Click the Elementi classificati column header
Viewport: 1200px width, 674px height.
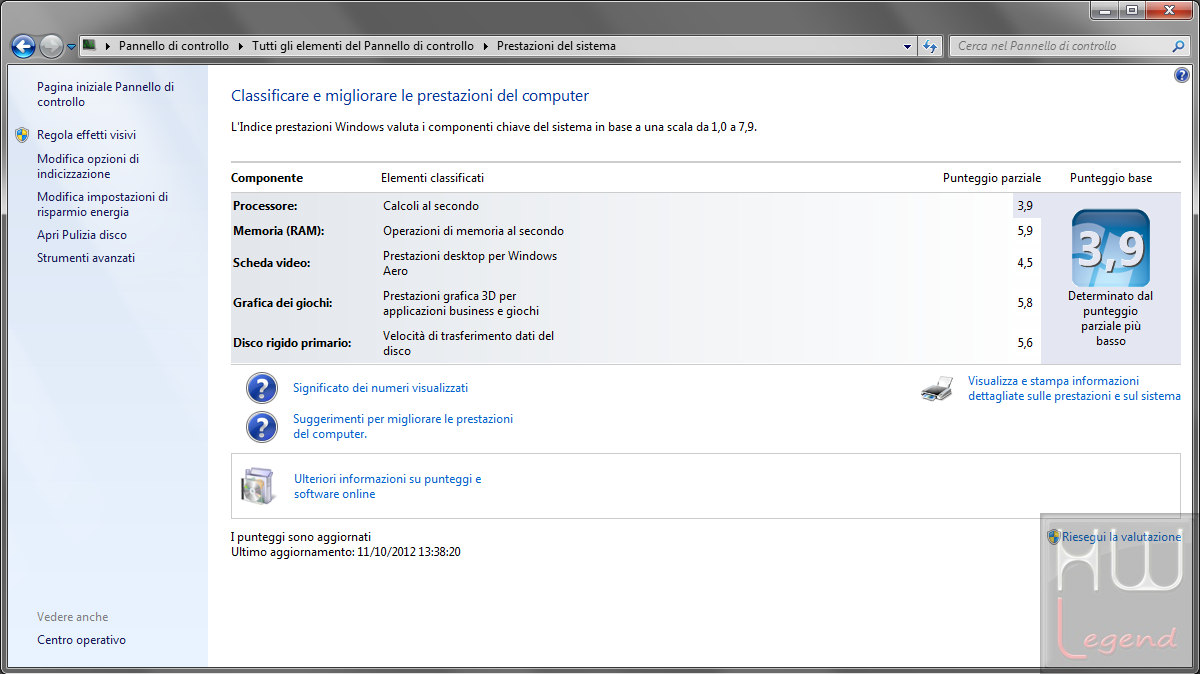pos(432,178)
